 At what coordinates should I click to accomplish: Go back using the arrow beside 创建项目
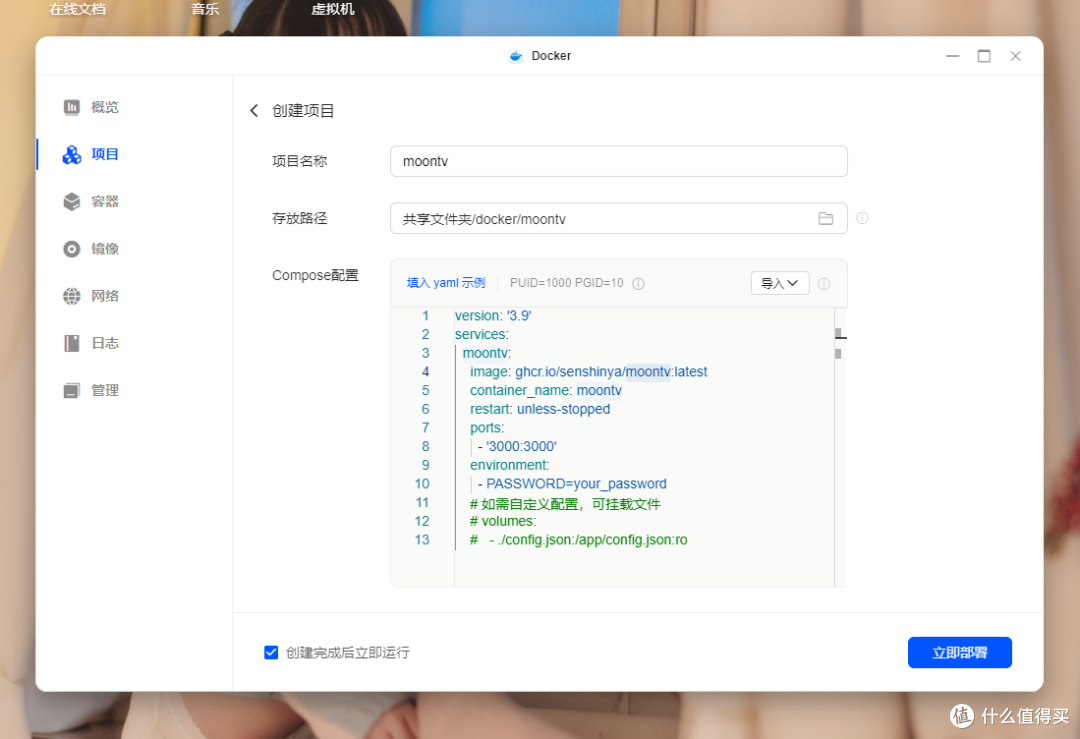(x=254, y=110)
